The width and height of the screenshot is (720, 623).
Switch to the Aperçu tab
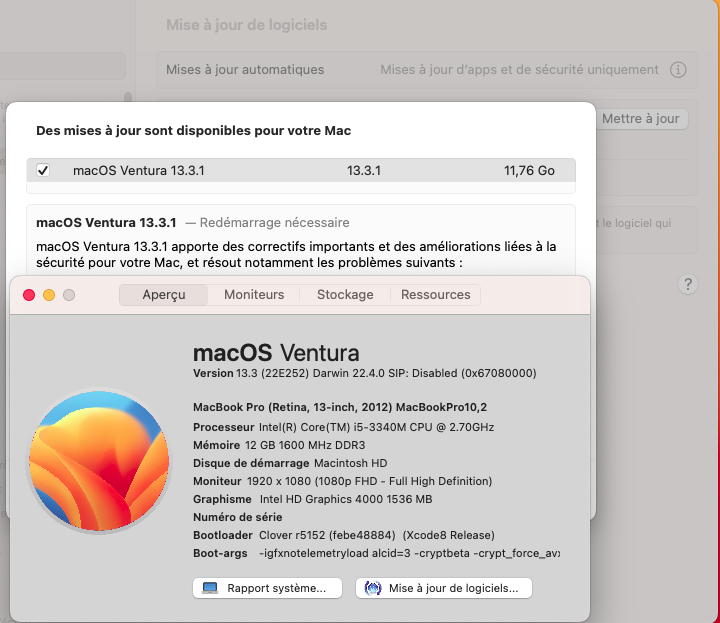point(163,295)
